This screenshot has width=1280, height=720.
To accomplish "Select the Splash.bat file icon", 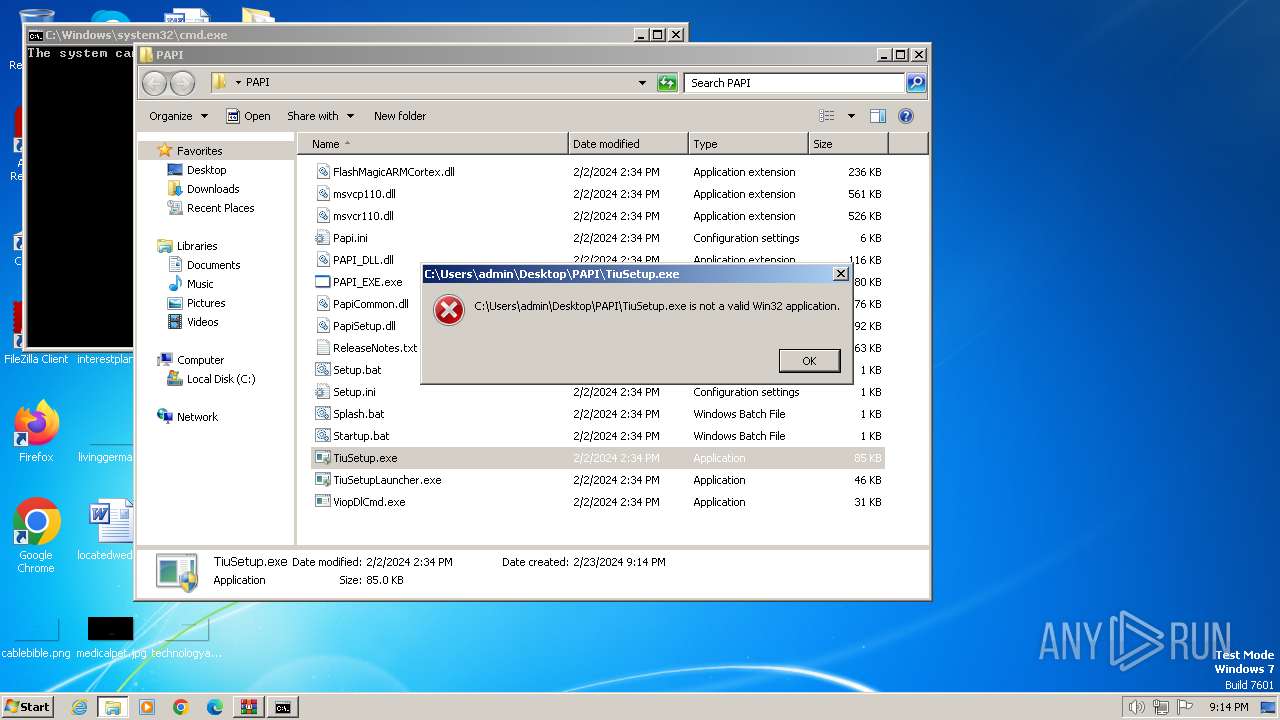I will pos(323,414).
